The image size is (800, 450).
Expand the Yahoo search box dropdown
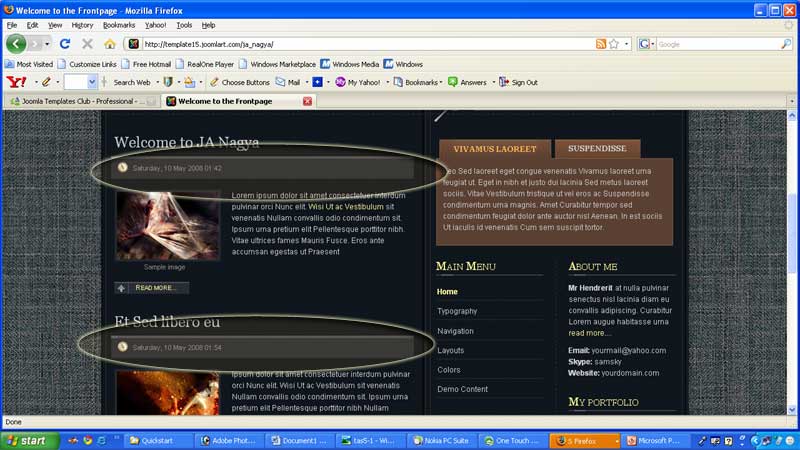coord(92,82)
